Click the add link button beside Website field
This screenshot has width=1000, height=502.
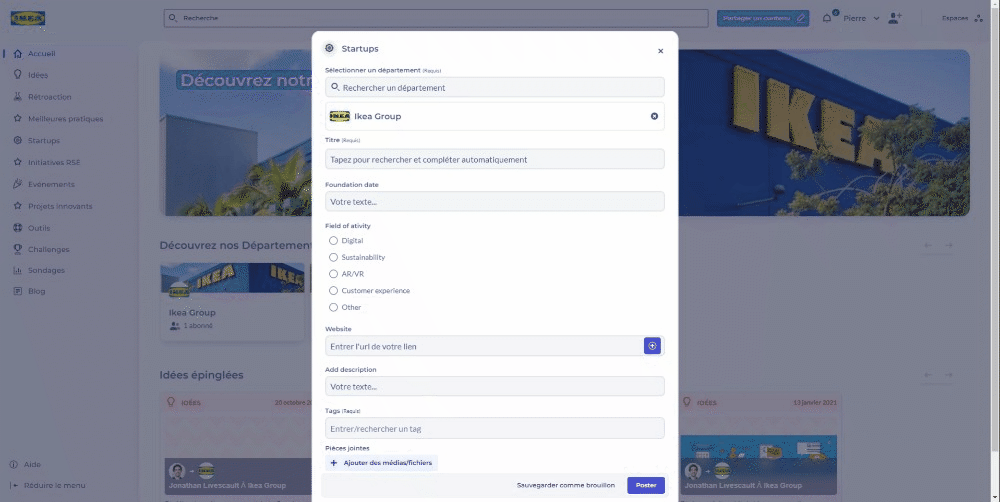coord(652,346)
